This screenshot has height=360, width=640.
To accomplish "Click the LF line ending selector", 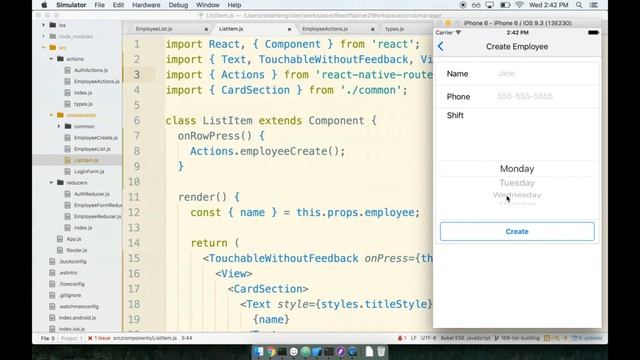I will click(413, 338).
